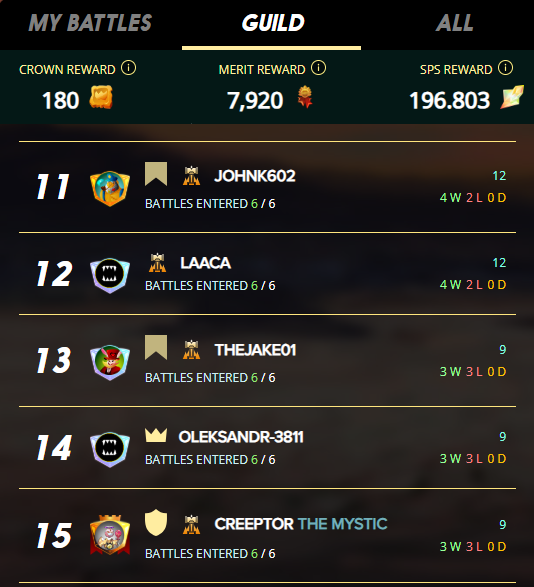Switch to the MY BATTLES tab
The height and width of the screenshot is (587, 534).
[90, 23]
